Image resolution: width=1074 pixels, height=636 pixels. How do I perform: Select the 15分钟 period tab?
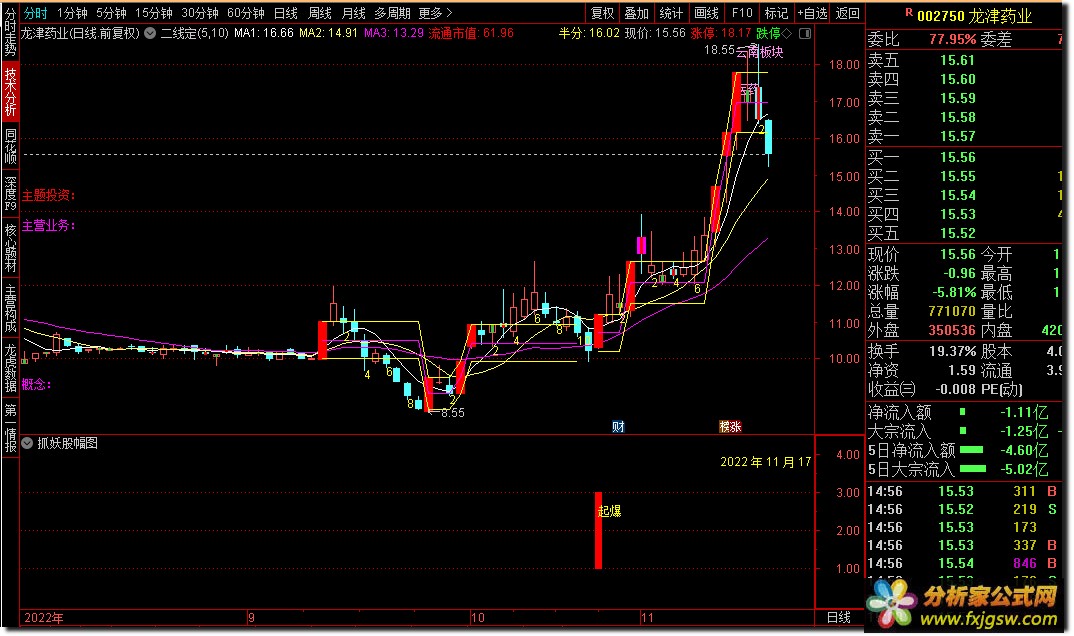[x=153, y=13]
